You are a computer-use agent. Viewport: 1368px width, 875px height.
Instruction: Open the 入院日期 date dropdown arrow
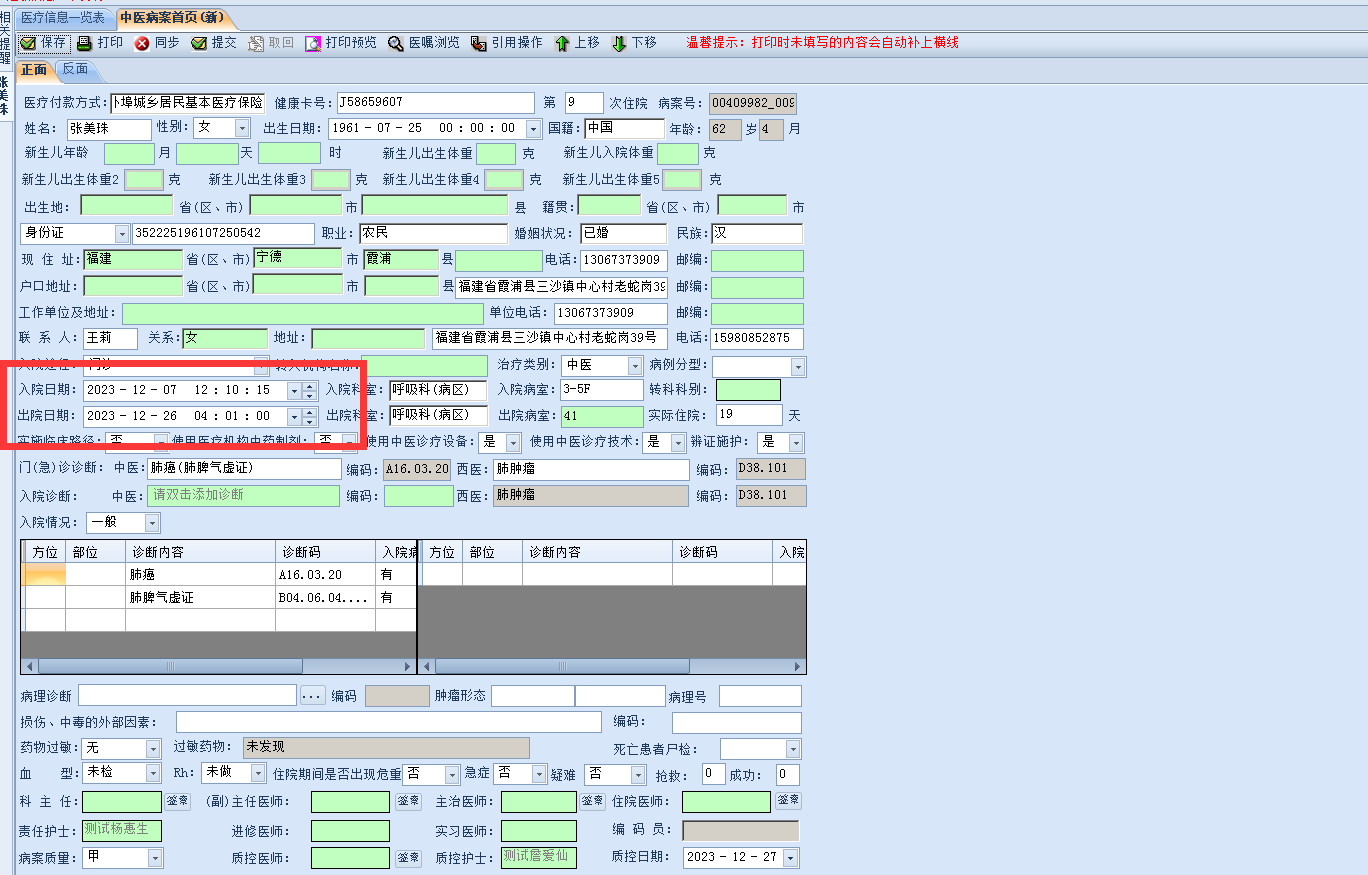[x=294, y=391]
